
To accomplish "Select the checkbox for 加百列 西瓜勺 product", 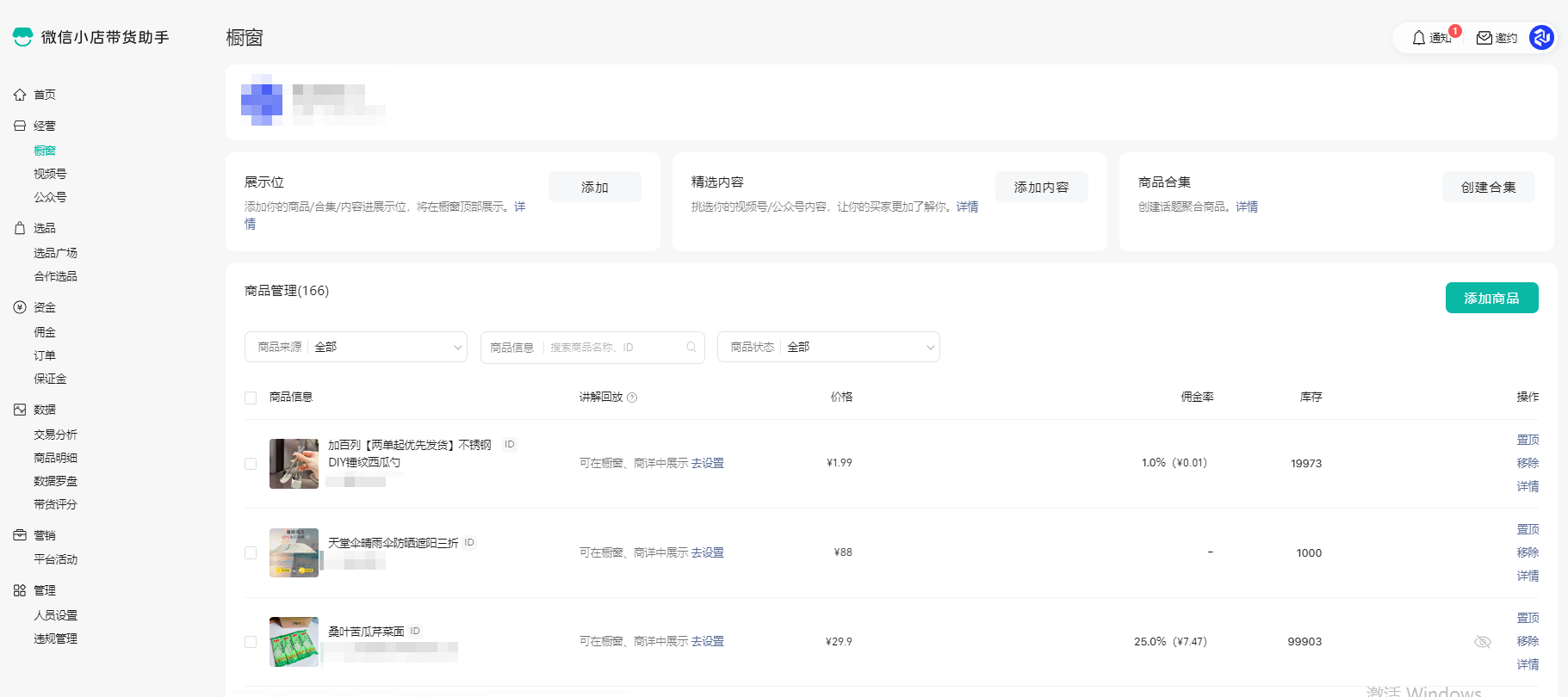I will [251, 464].
